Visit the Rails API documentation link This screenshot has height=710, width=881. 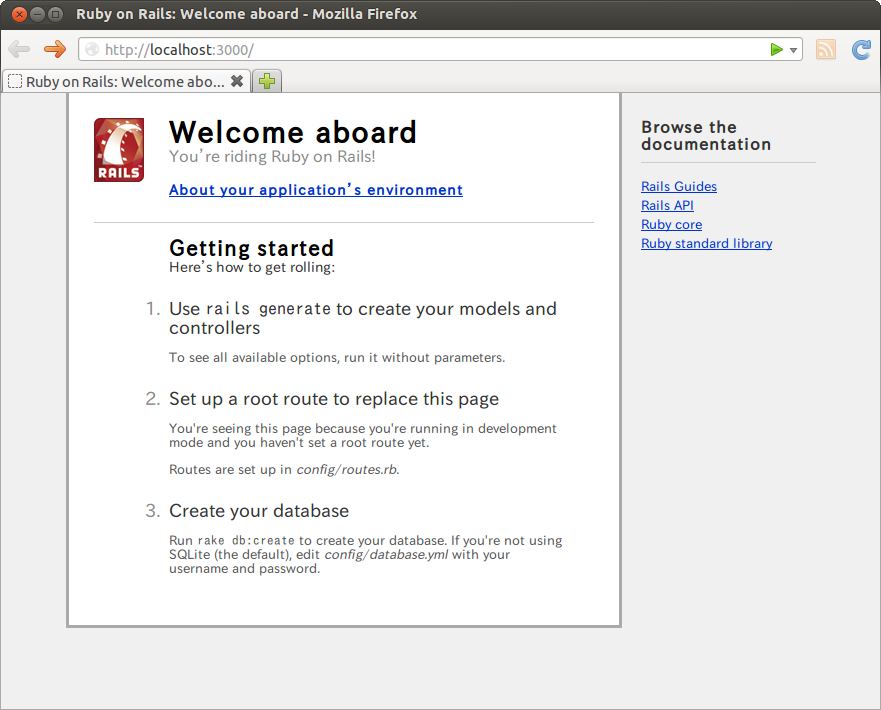[667, 206]
